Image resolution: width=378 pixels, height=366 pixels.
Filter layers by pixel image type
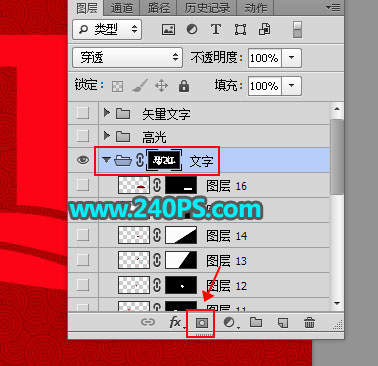(168, 30)
